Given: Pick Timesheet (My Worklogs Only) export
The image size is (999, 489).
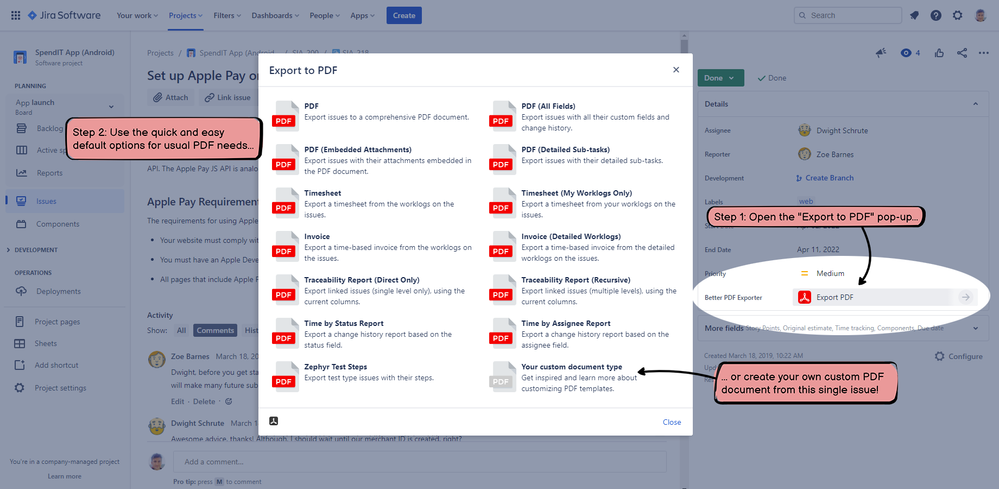Looking at the screenshot, I should tap(584, 203).
